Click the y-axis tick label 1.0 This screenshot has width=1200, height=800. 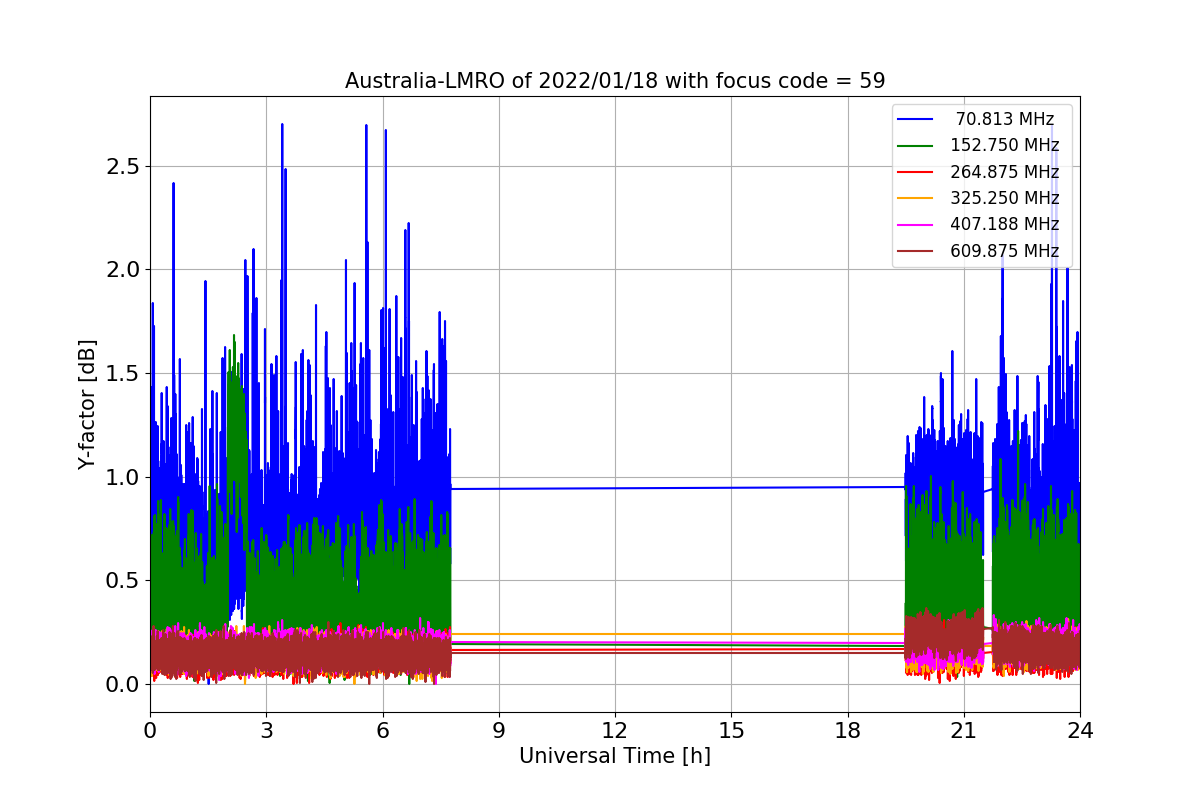point(123,477)
